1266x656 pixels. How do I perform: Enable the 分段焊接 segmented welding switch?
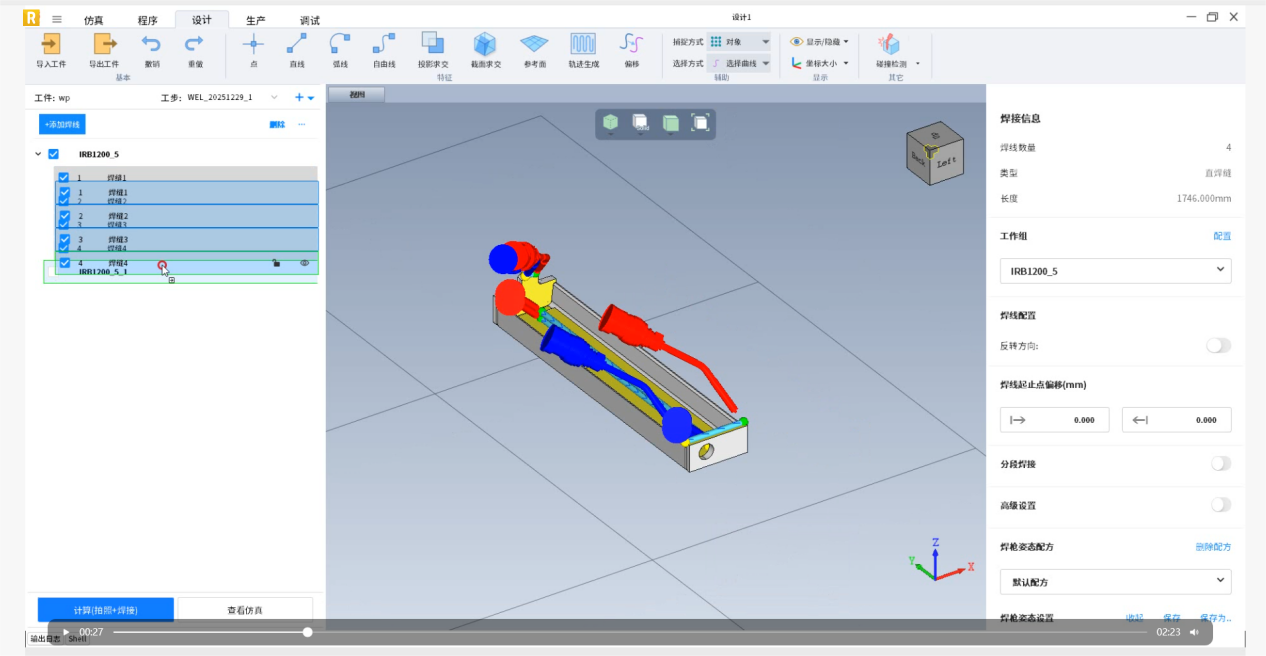coord(1220,464)
